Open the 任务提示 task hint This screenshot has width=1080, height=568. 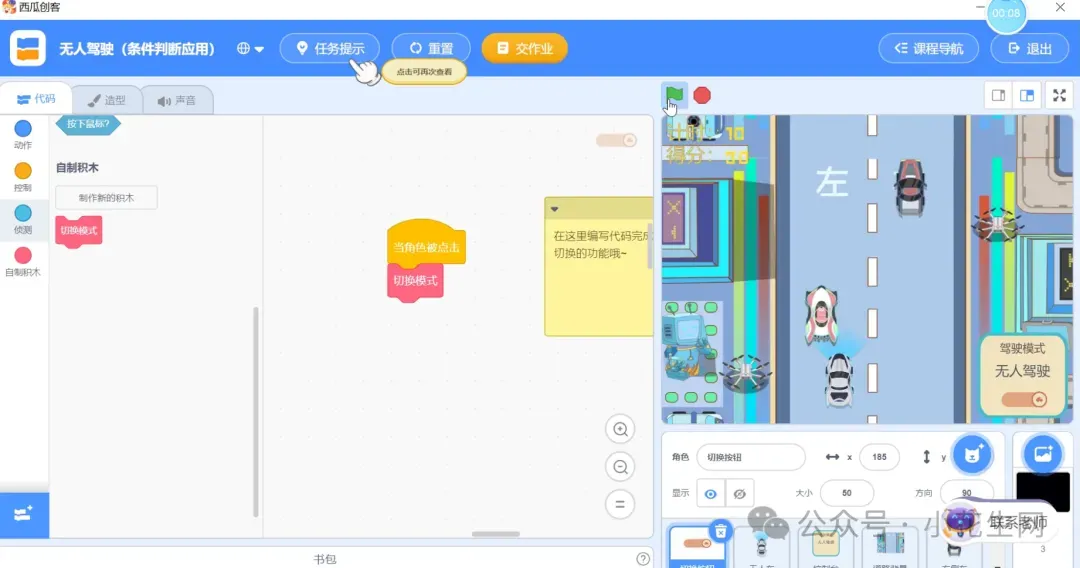tap(330, 48)
